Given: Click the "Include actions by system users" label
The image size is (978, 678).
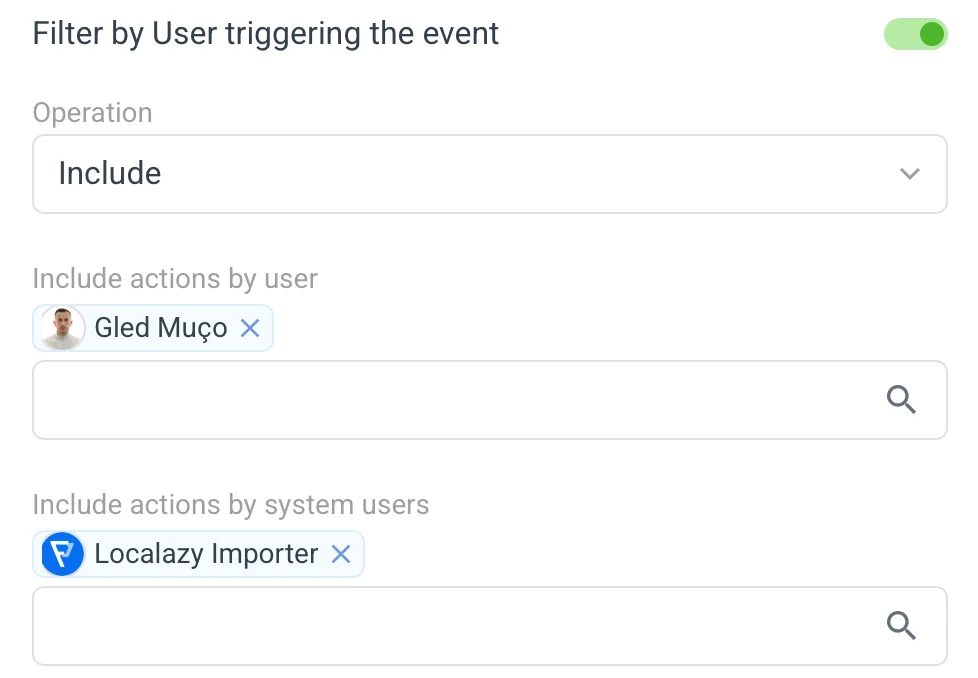Looking at the screenshot, I should 231,505.
